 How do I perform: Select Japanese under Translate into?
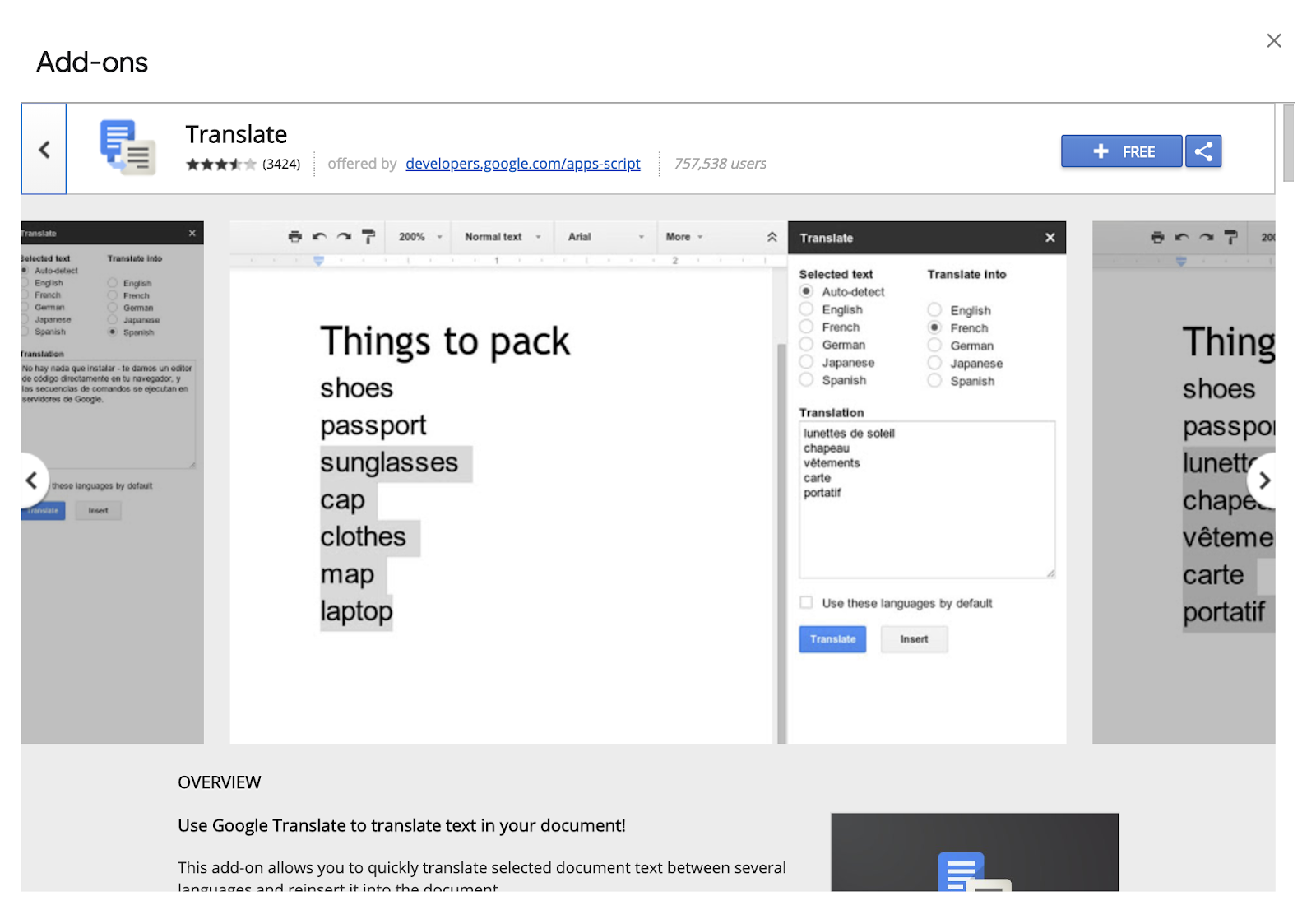(x=934, y=363)
